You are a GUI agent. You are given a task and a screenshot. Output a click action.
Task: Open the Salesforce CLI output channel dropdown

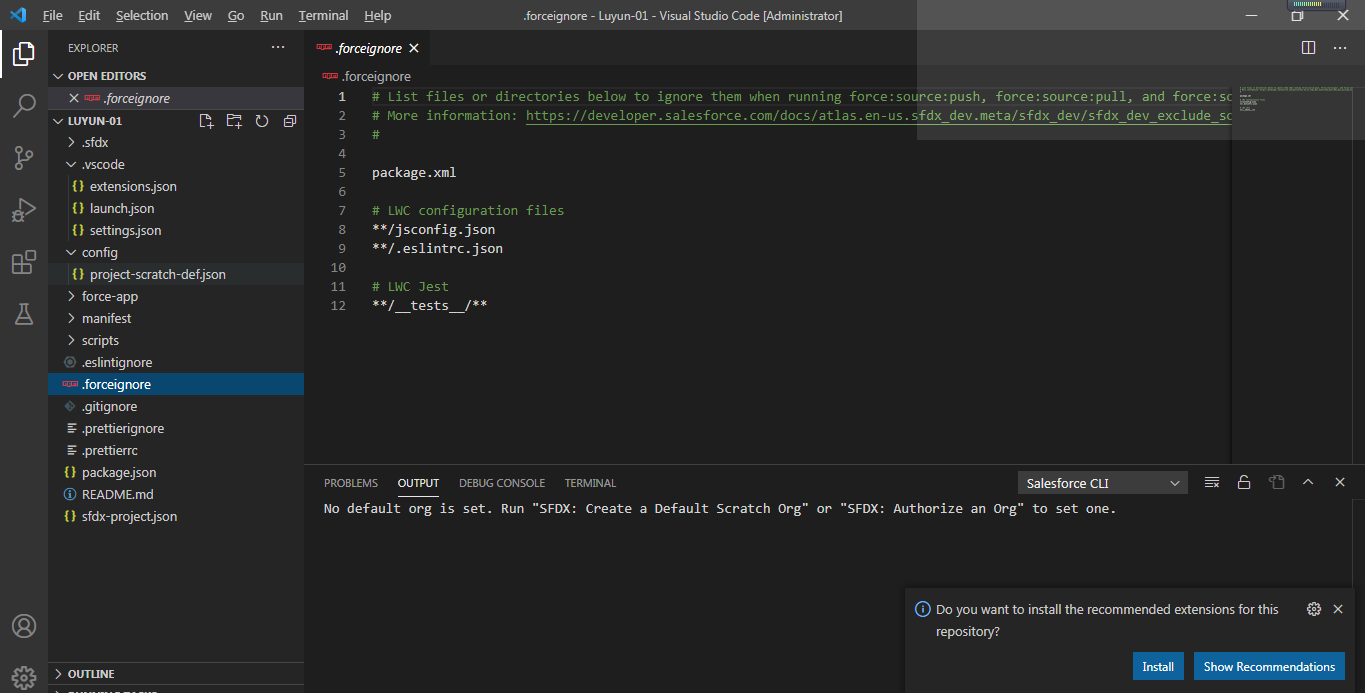tap(1102, 482)
